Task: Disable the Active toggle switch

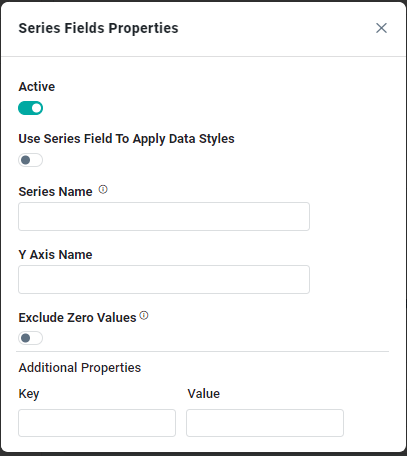Action: (30, 108)
